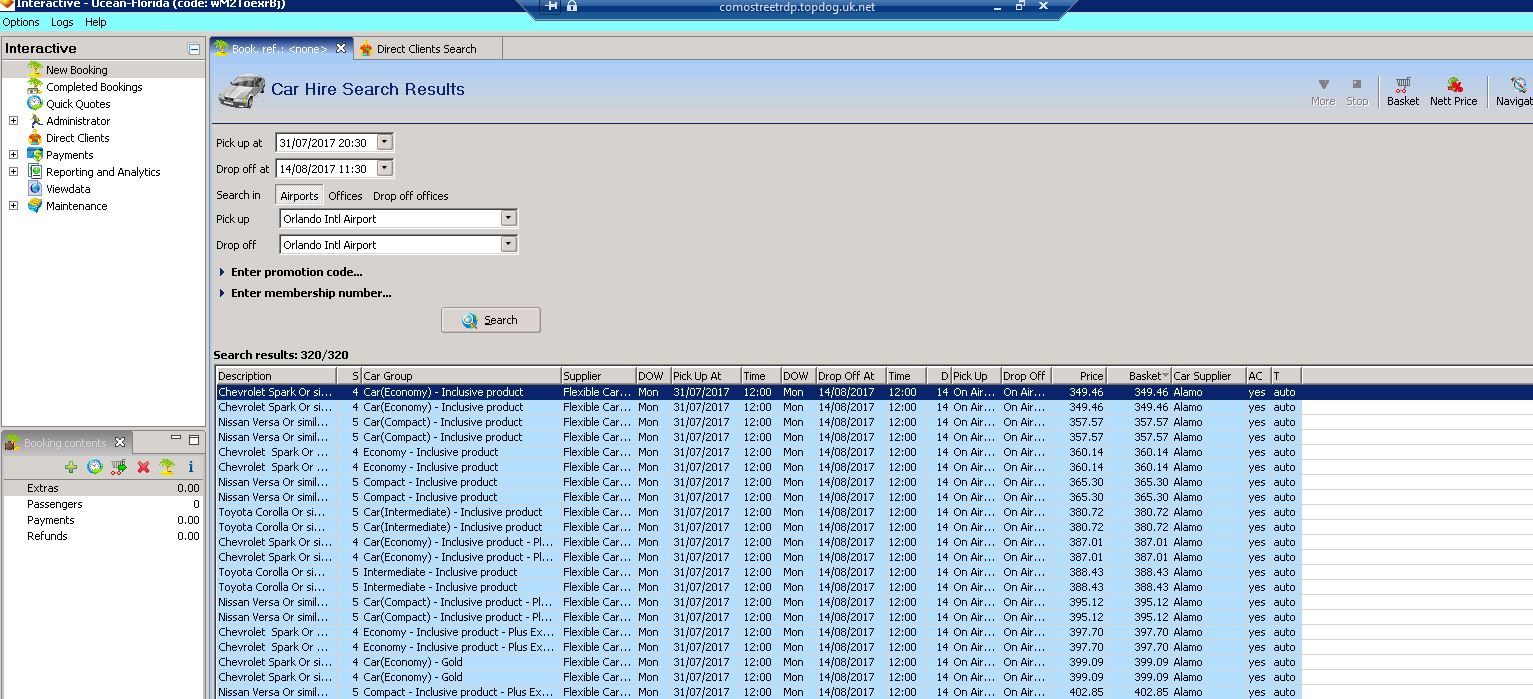Click green plus icon in Booking contents
Image resolution: width=1533 pixels, height=699 pixels.
click(71, 467)
